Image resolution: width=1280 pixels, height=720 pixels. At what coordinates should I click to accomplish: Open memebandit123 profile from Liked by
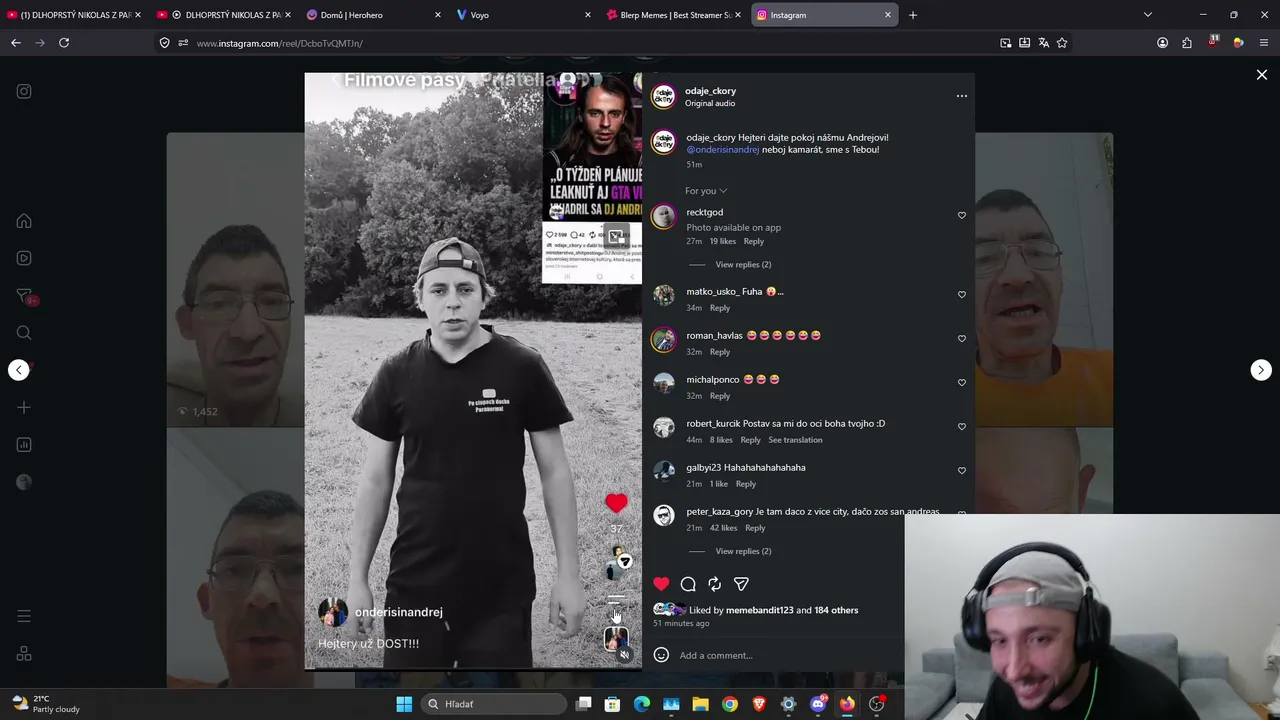pyautogui.click(x=759, y=610)
